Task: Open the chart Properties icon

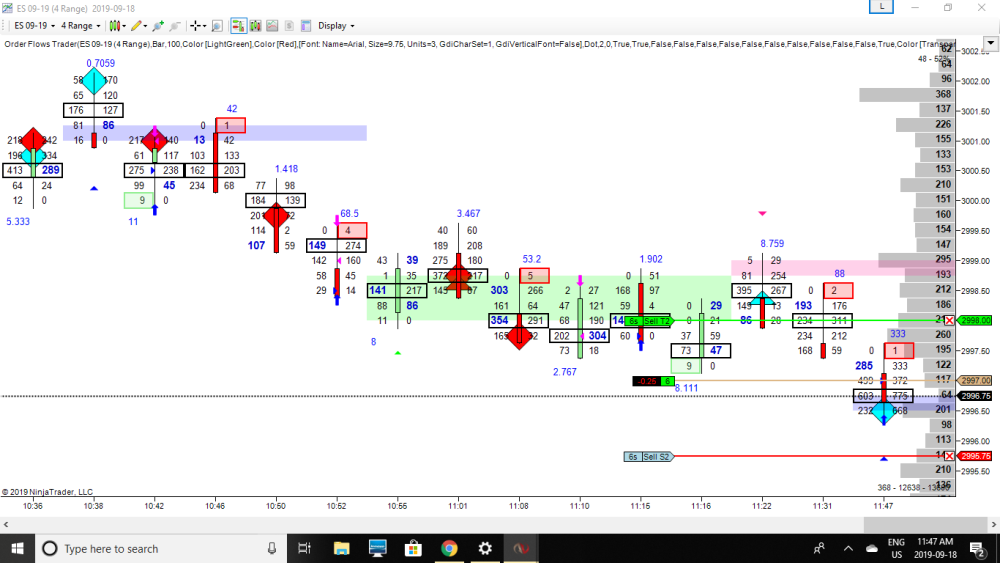Action: click(x=307, y=25)
